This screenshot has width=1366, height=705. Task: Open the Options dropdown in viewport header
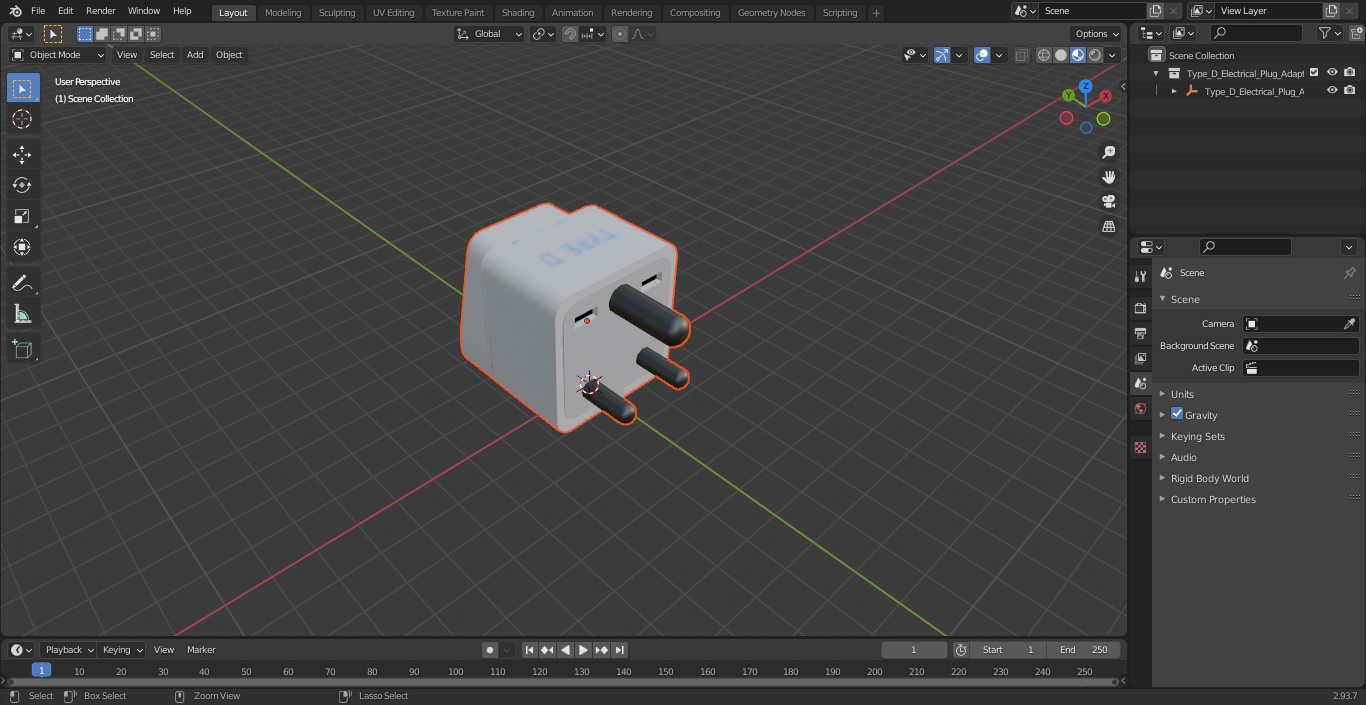tap(1097, 34)
